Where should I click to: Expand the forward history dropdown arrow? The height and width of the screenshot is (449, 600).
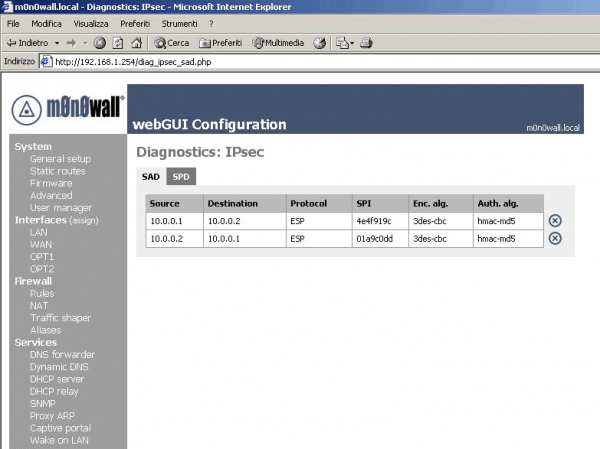[85, 43]
